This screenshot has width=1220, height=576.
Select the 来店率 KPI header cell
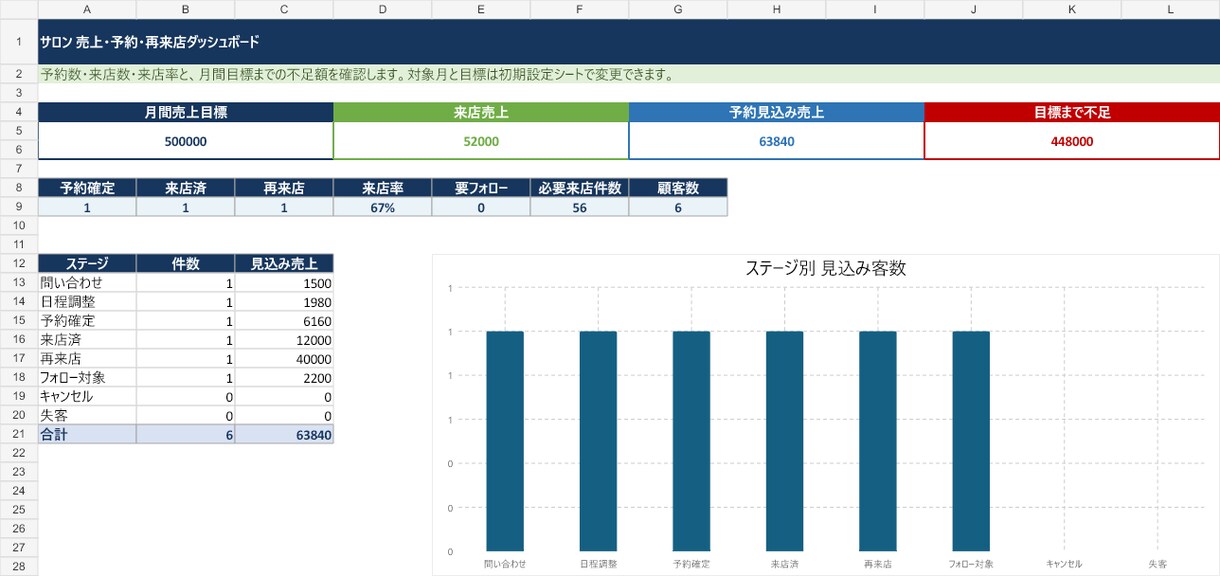[383, 188]
